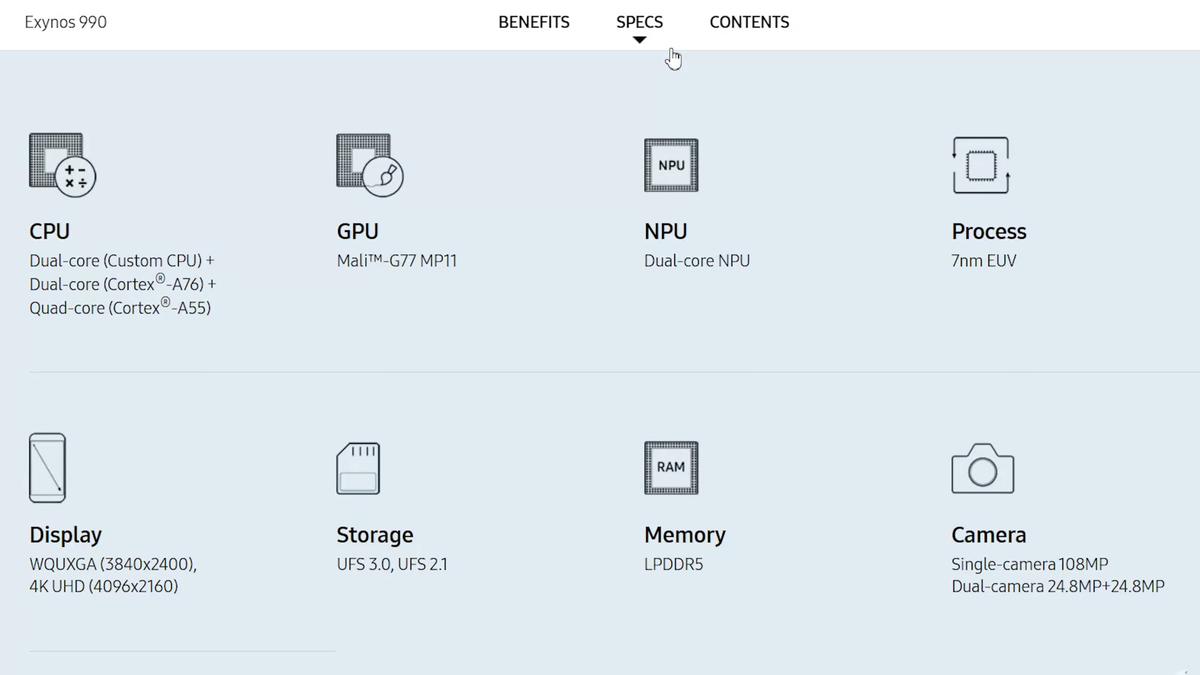Screen dimensions: 1200x675
Task: Click the Single-camera 108MP text
Action: [1030, 564]
